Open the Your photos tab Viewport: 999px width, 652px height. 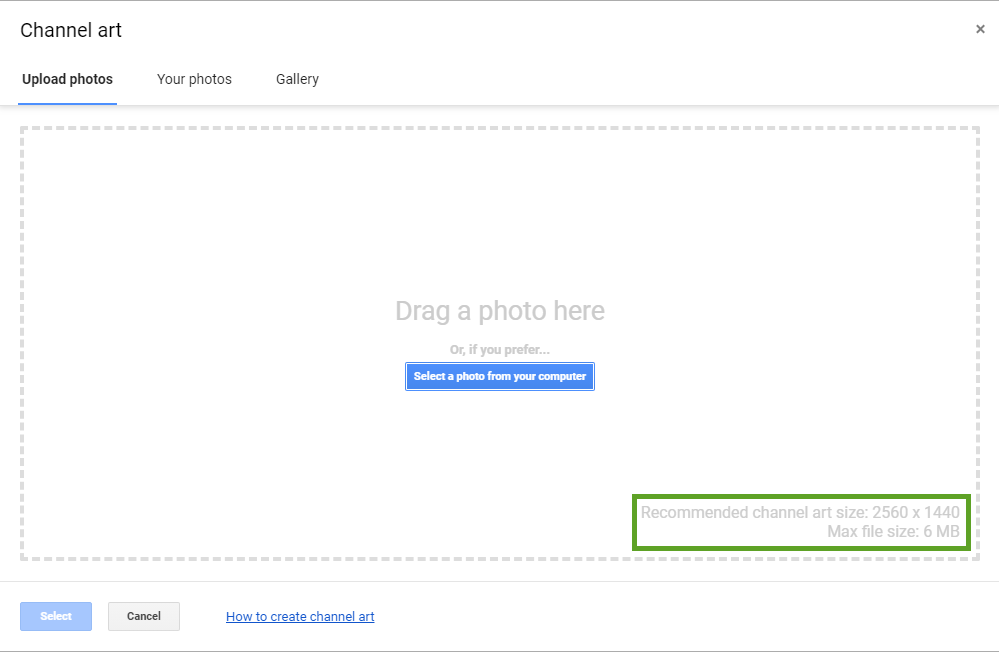click(x=194, y=79)
